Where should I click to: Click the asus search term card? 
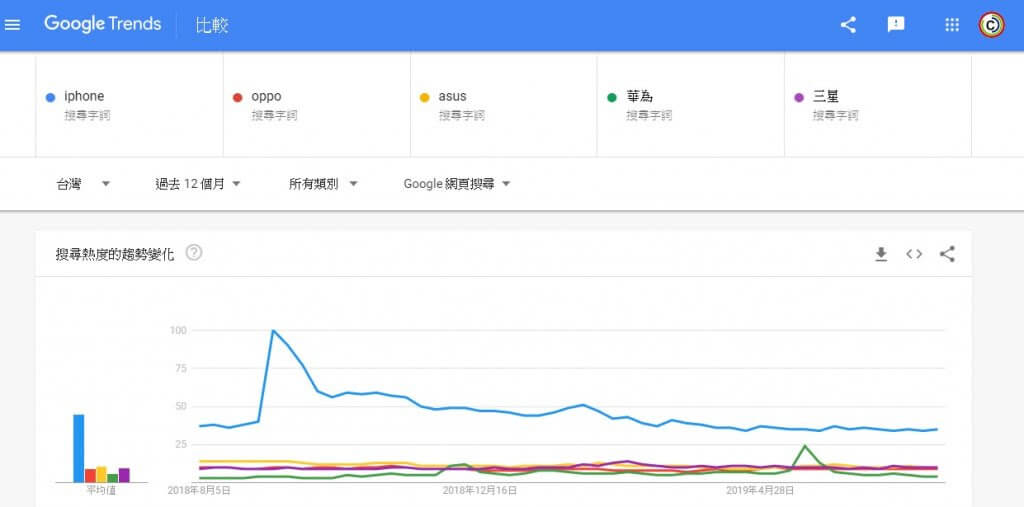tap(504, 105)
